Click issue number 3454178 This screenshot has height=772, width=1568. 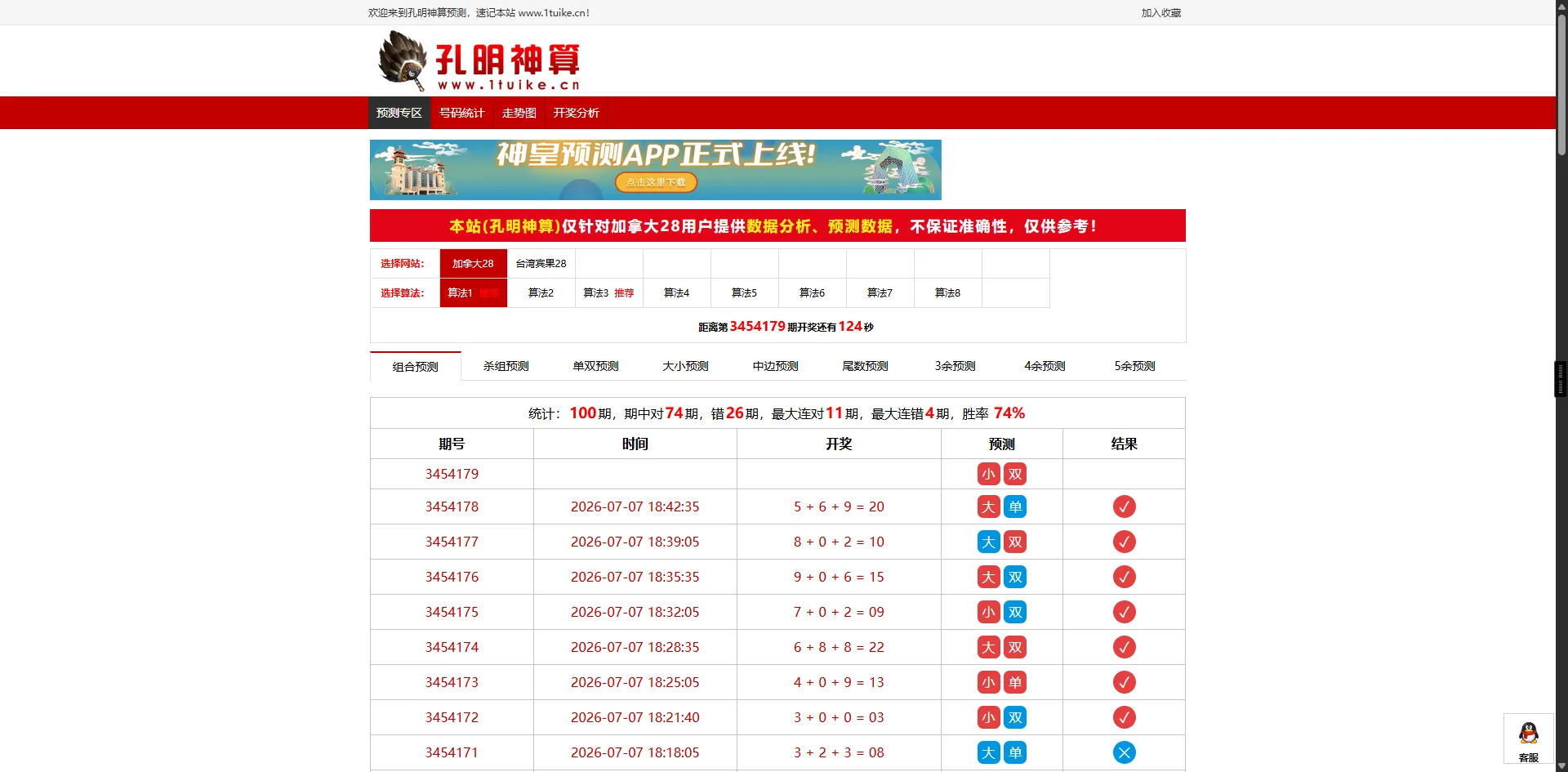tap(452, 506)
